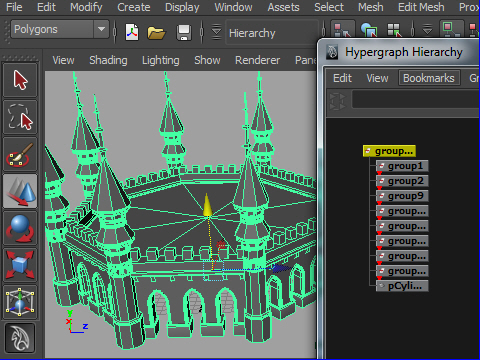Pick the Paint Selection brush tool
Viewport: 480px width, 360px height.
[20, 155]
